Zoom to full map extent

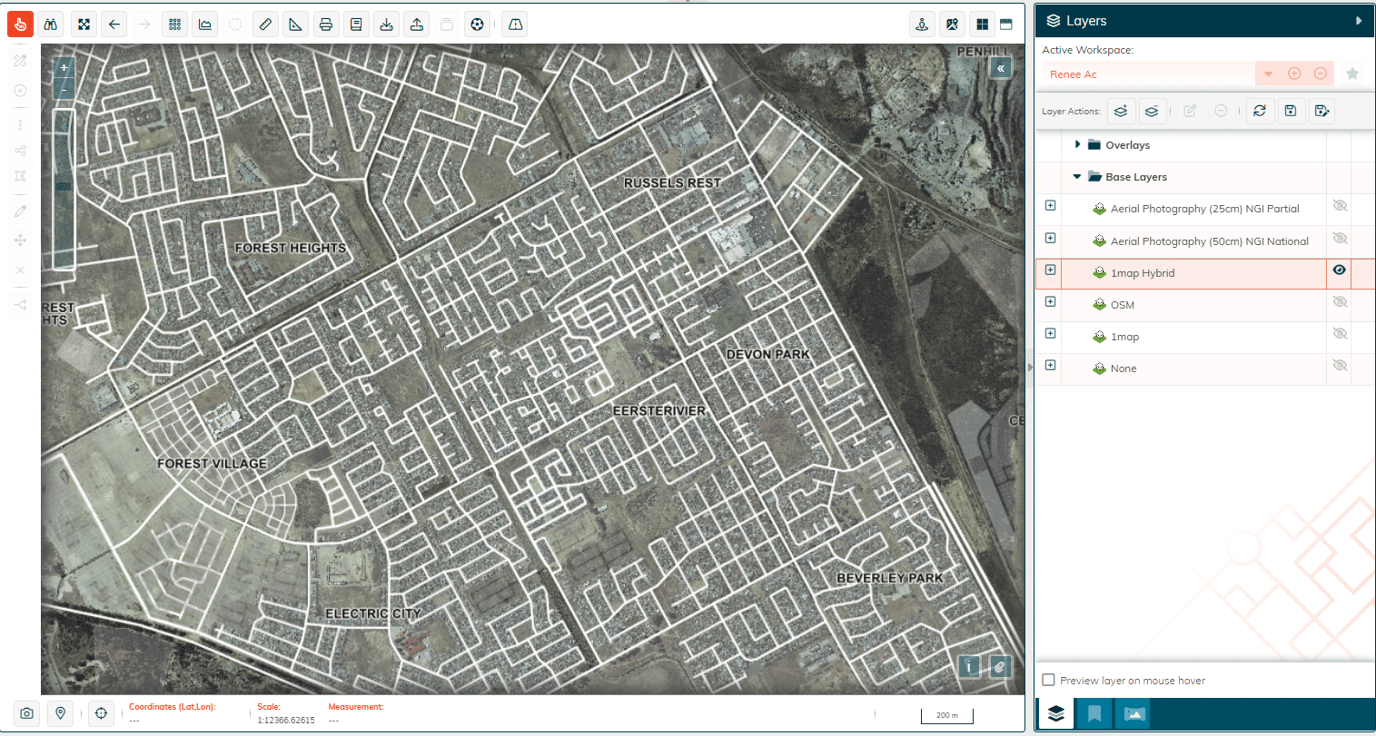pos(84,24)
